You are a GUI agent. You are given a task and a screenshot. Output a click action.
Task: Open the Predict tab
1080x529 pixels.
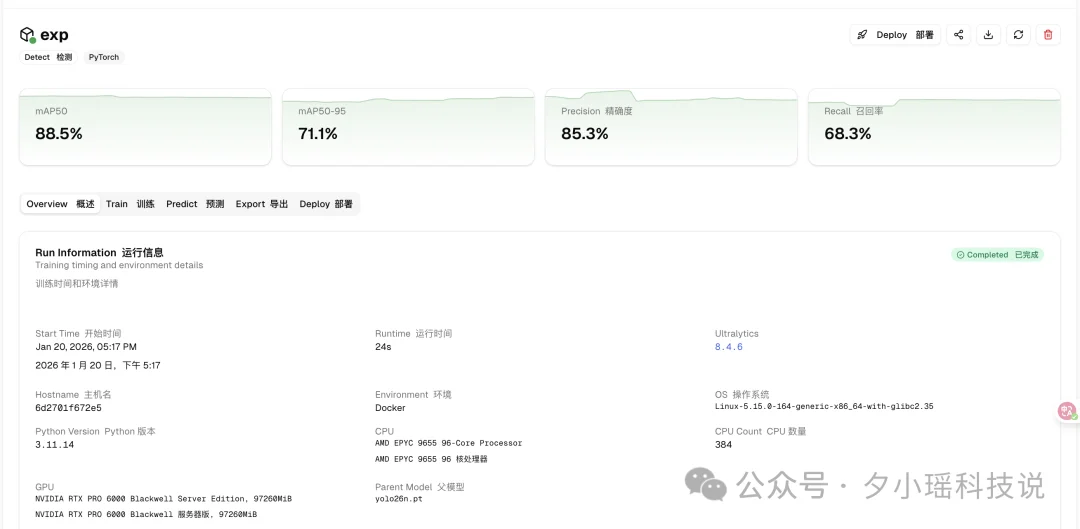click(195, 204)
